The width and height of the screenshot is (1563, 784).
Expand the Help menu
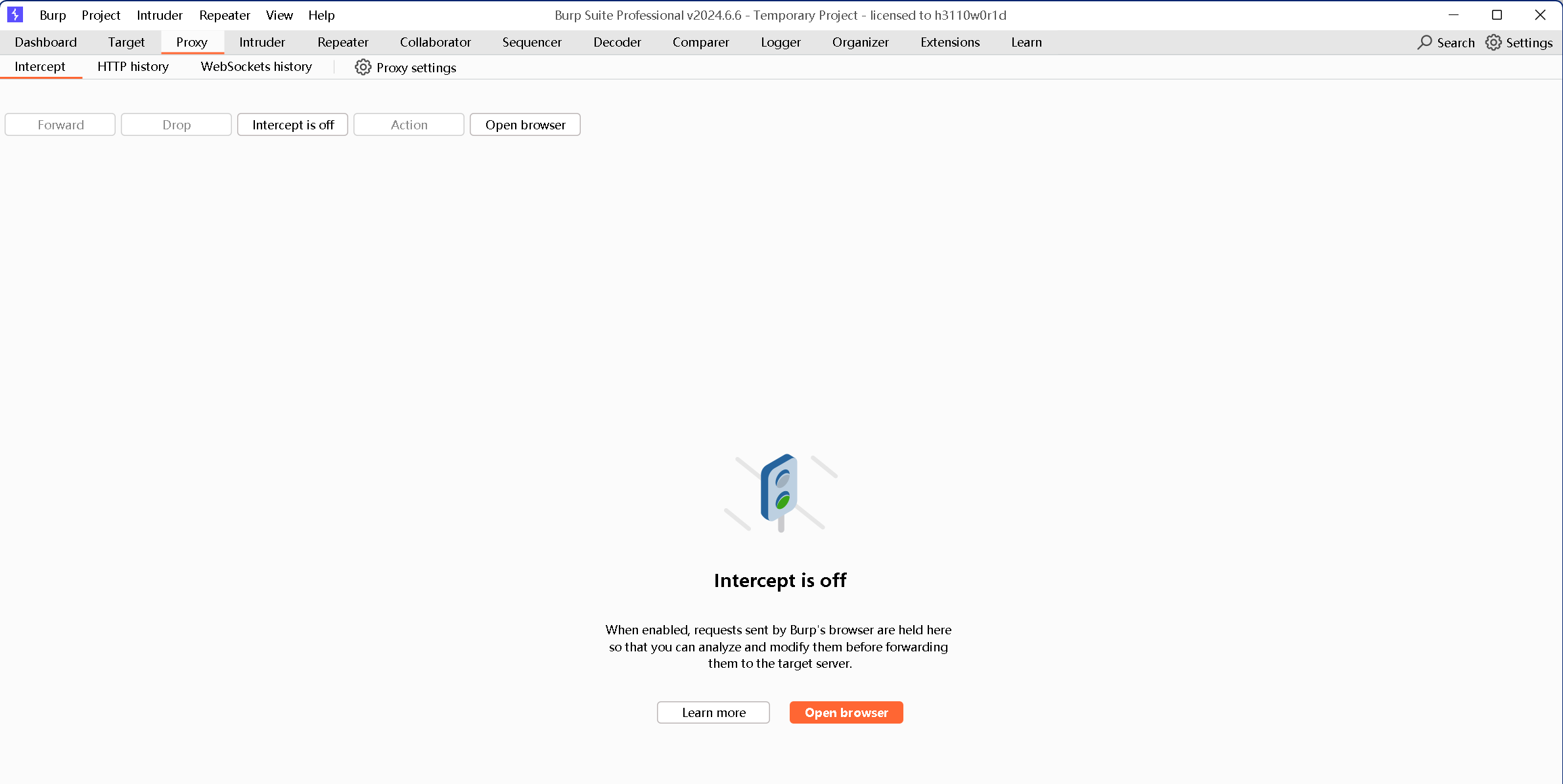click(321, 15)
